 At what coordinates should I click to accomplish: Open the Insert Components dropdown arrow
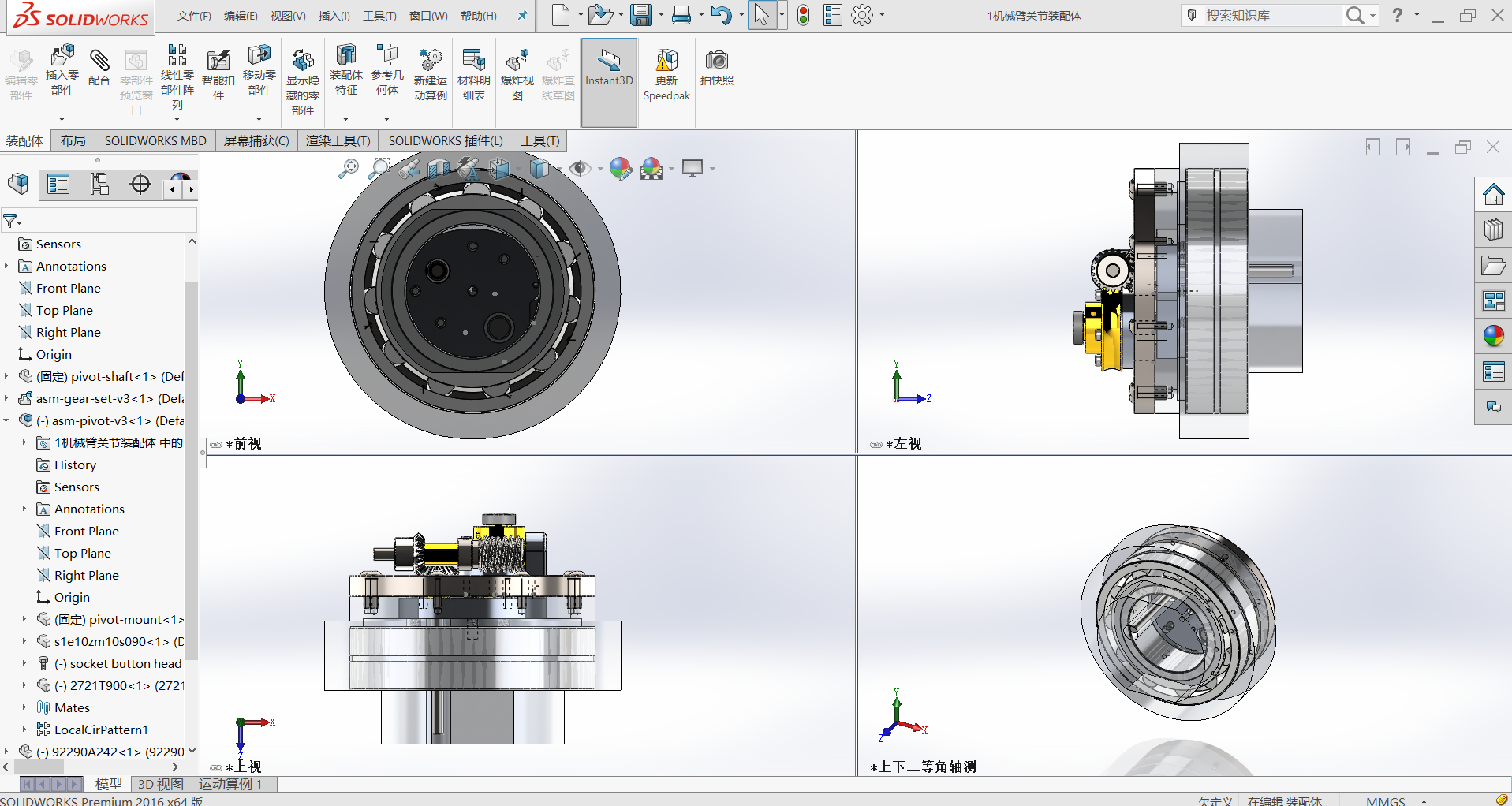tap(62, 119)
